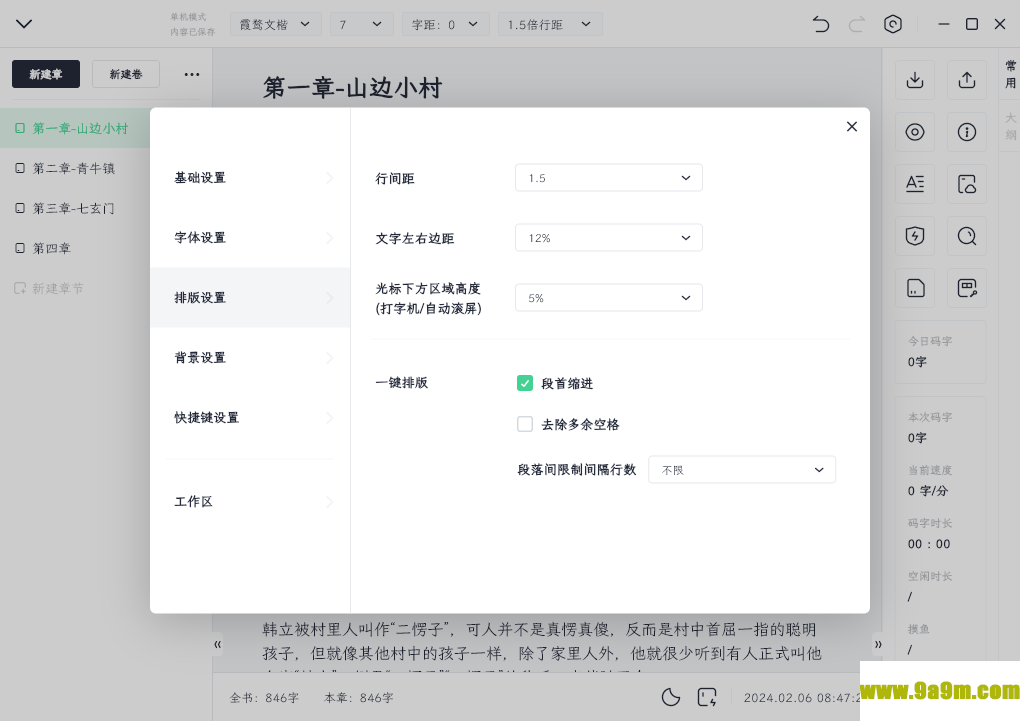Click the circled info icon
The height and width of the screenshot is (721, 1020).
tap(966, 132)
